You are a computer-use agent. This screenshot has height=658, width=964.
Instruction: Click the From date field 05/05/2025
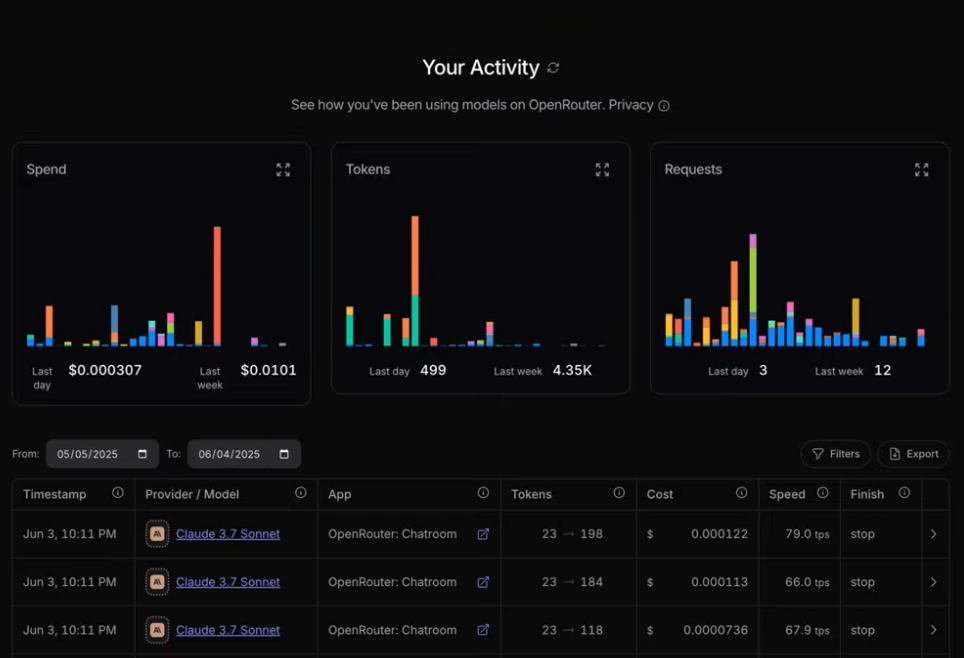[x=102, y=454]
